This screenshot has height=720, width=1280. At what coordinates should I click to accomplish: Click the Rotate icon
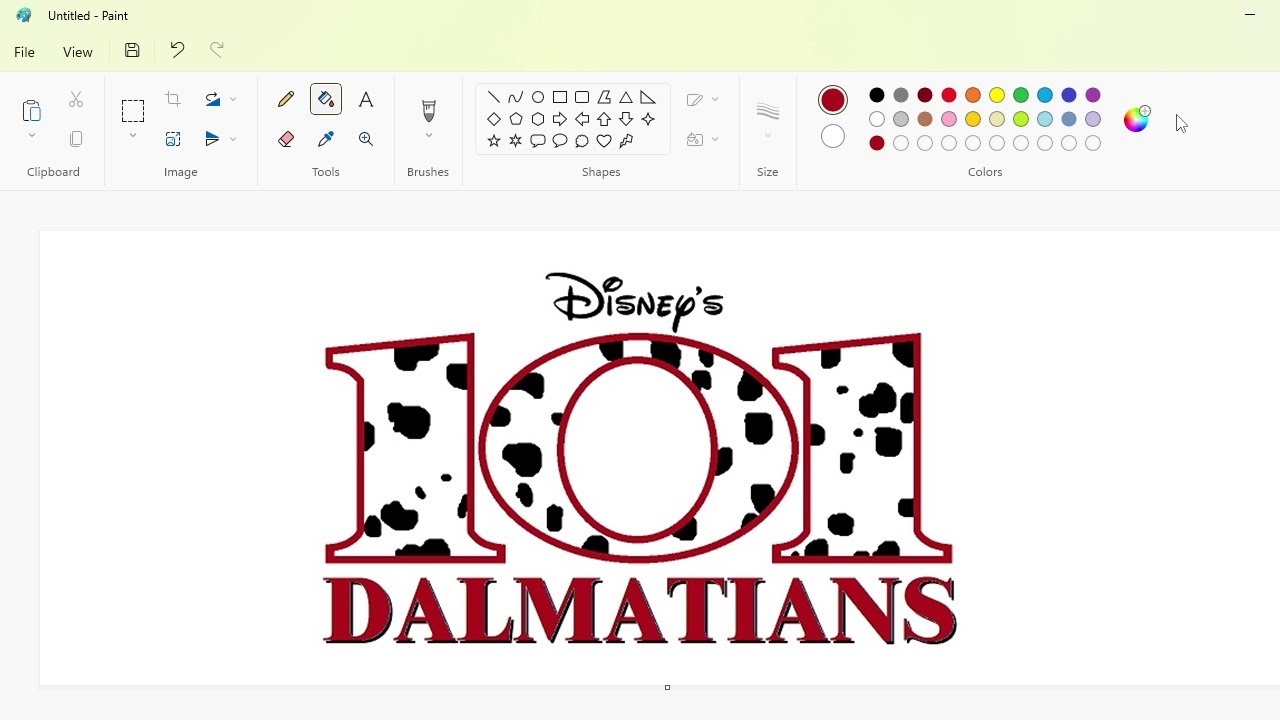(x=212, y=99)
